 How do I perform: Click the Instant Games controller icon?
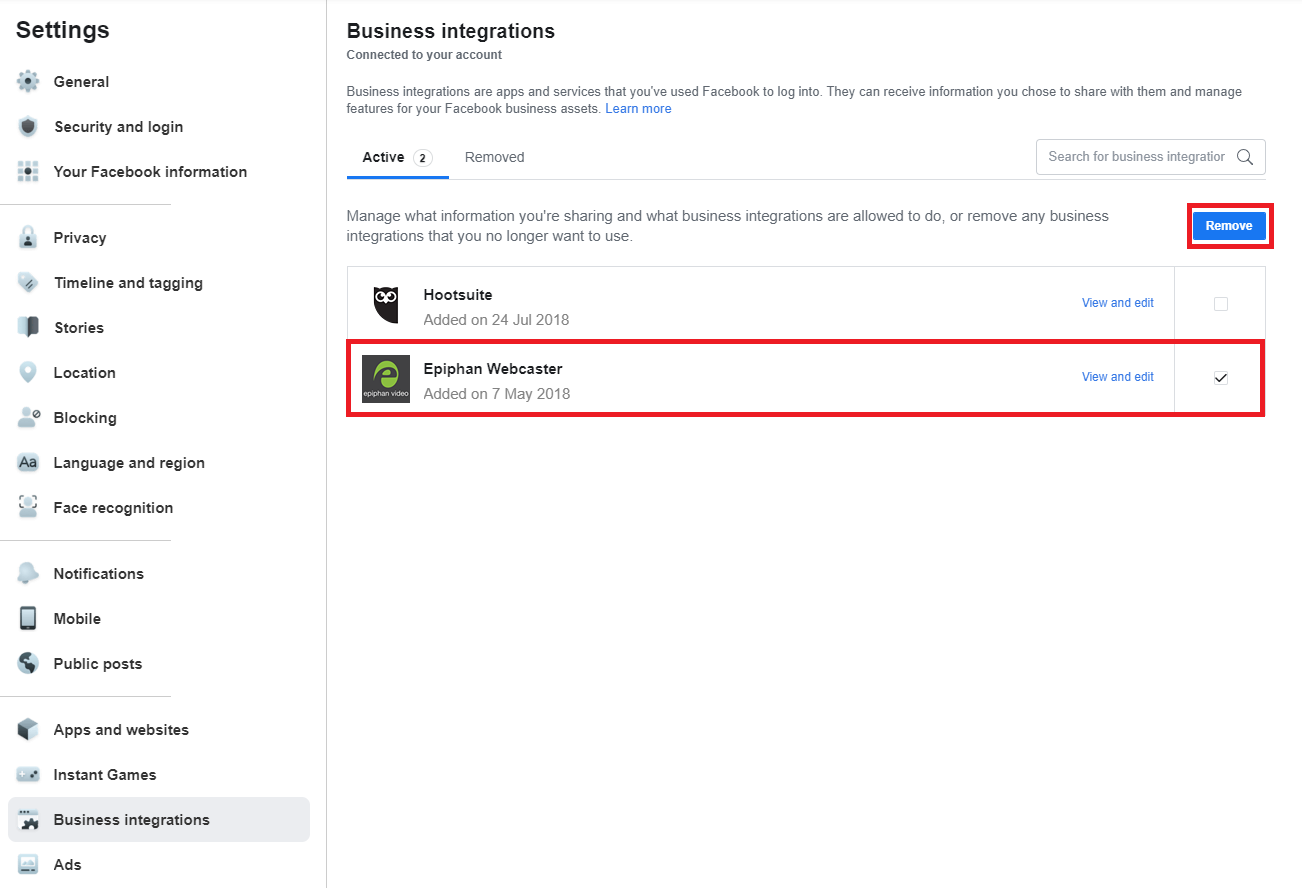[x=28, y=775]
